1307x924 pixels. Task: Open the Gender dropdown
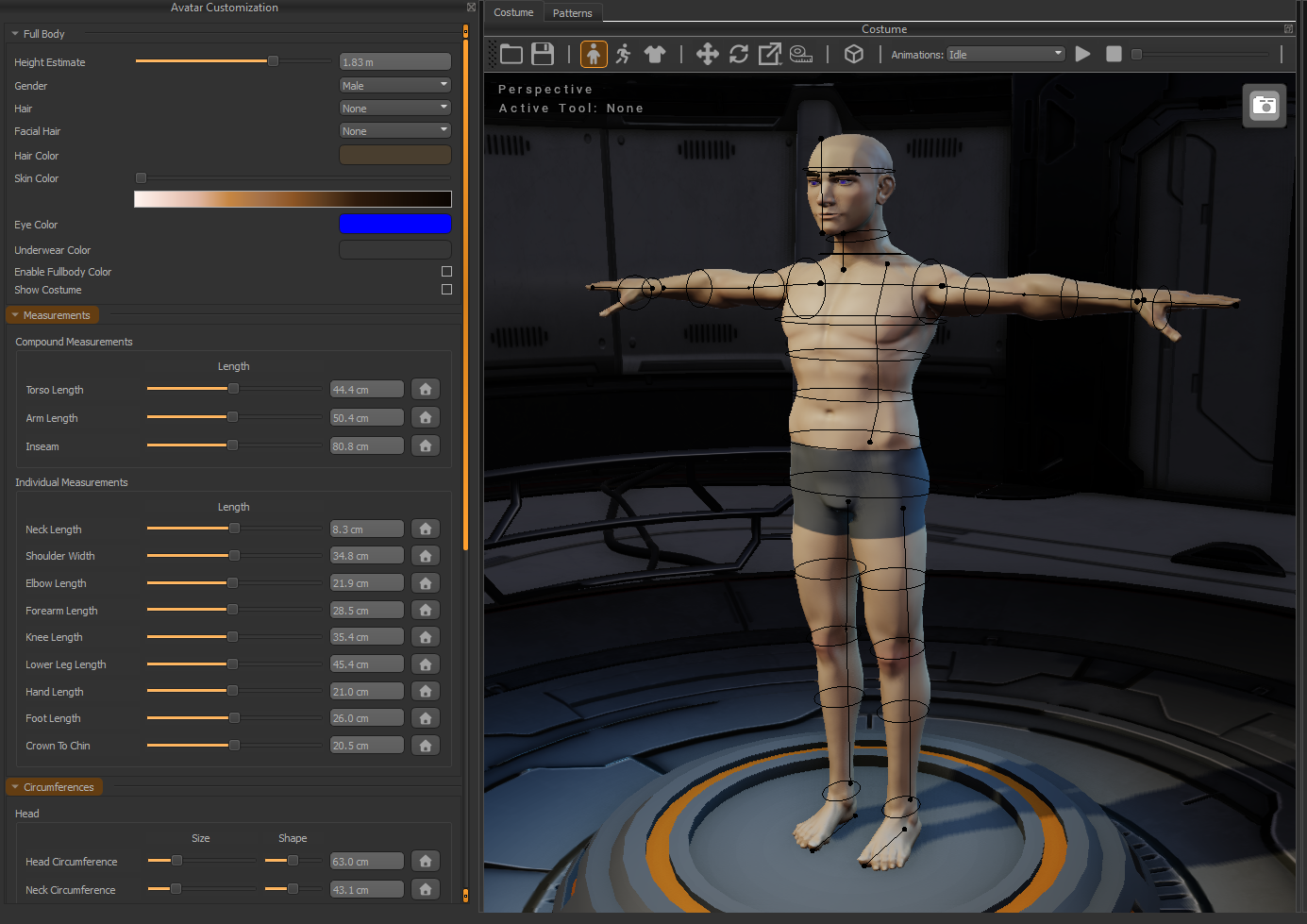click(x=394, y=85)
